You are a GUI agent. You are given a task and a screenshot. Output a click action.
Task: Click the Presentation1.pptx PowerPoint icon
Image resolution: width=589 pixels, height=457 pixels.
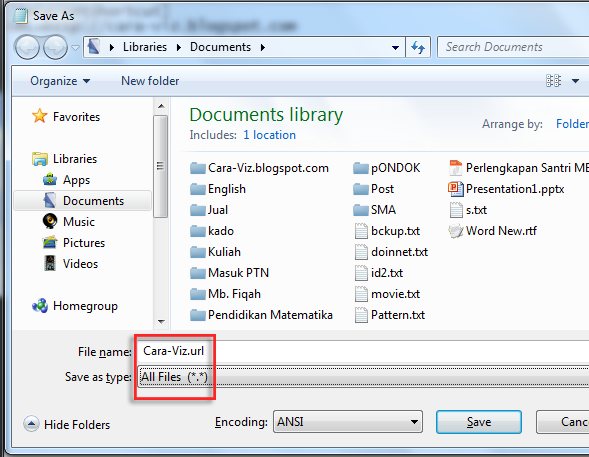pos(456,189)
